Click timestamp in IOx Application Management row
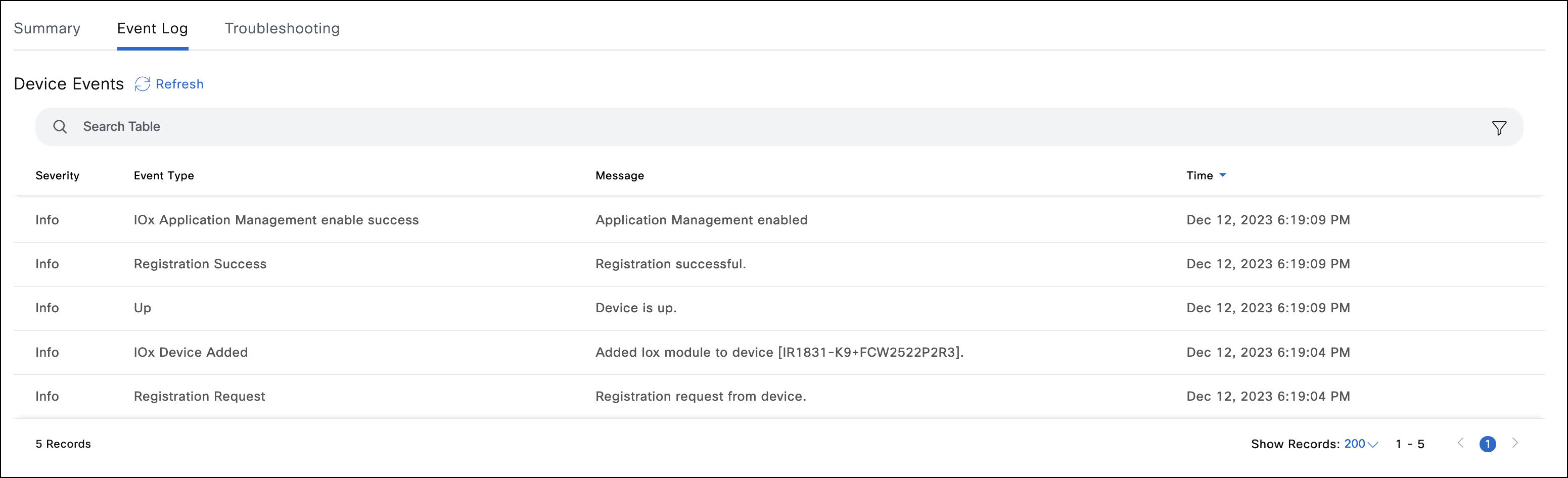This screenshot has height=478, width=1568. pos(1268,220)
